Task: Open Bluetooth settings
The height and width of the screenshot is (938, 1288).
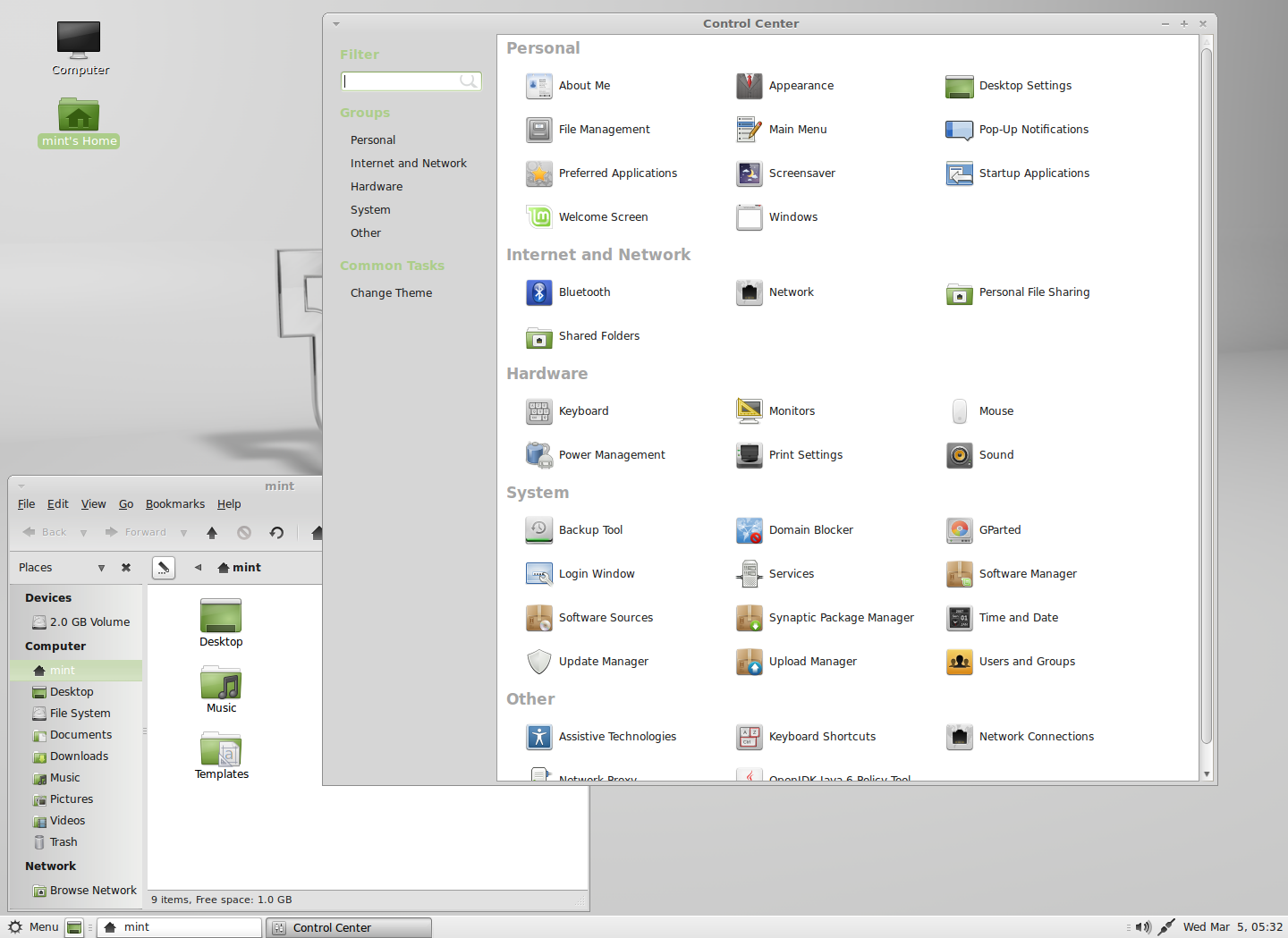Action: tap(569, 292)
